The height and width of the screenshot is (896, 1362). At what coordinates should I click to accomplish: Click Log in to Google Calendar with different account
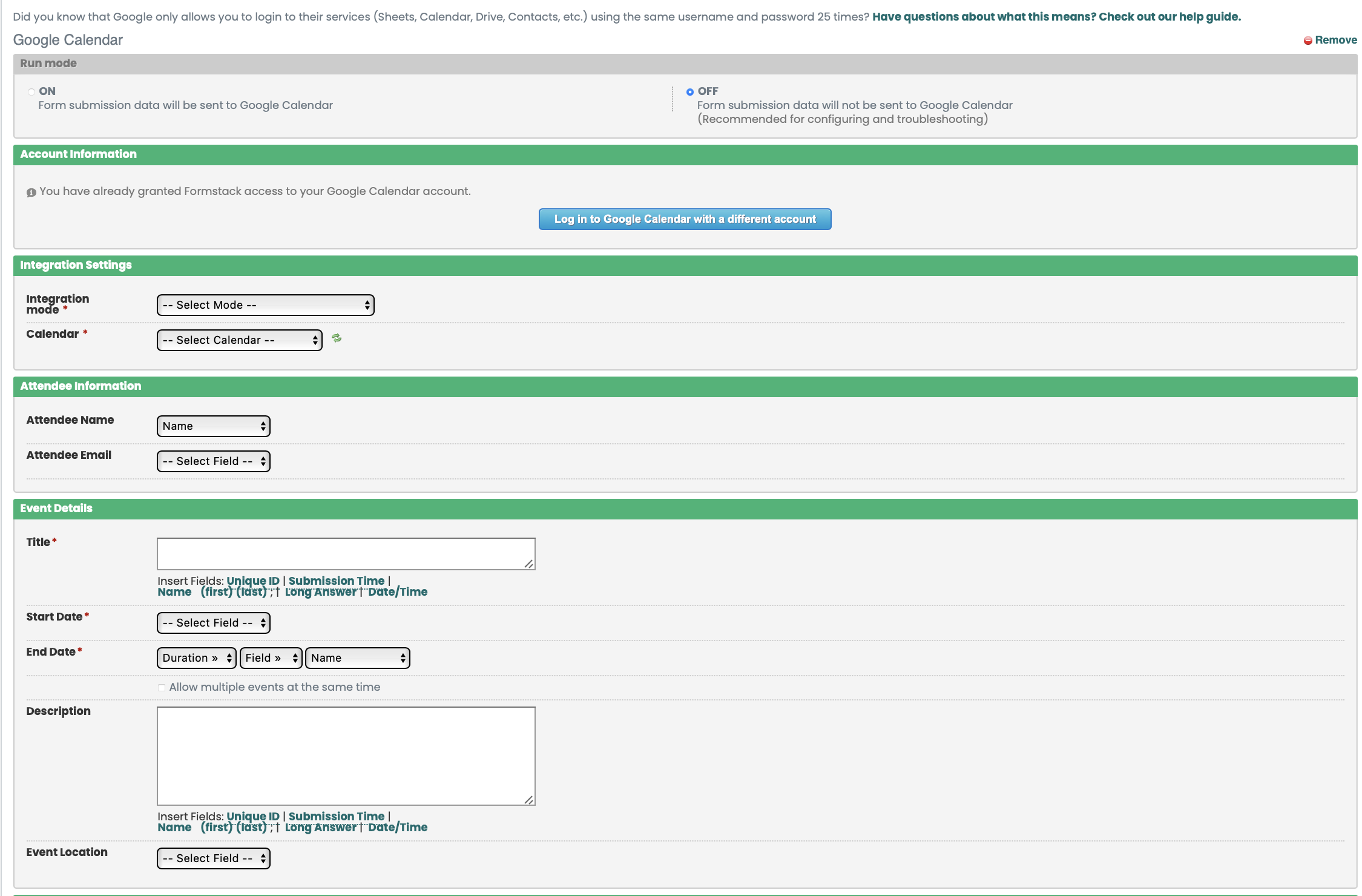[684, 219]
